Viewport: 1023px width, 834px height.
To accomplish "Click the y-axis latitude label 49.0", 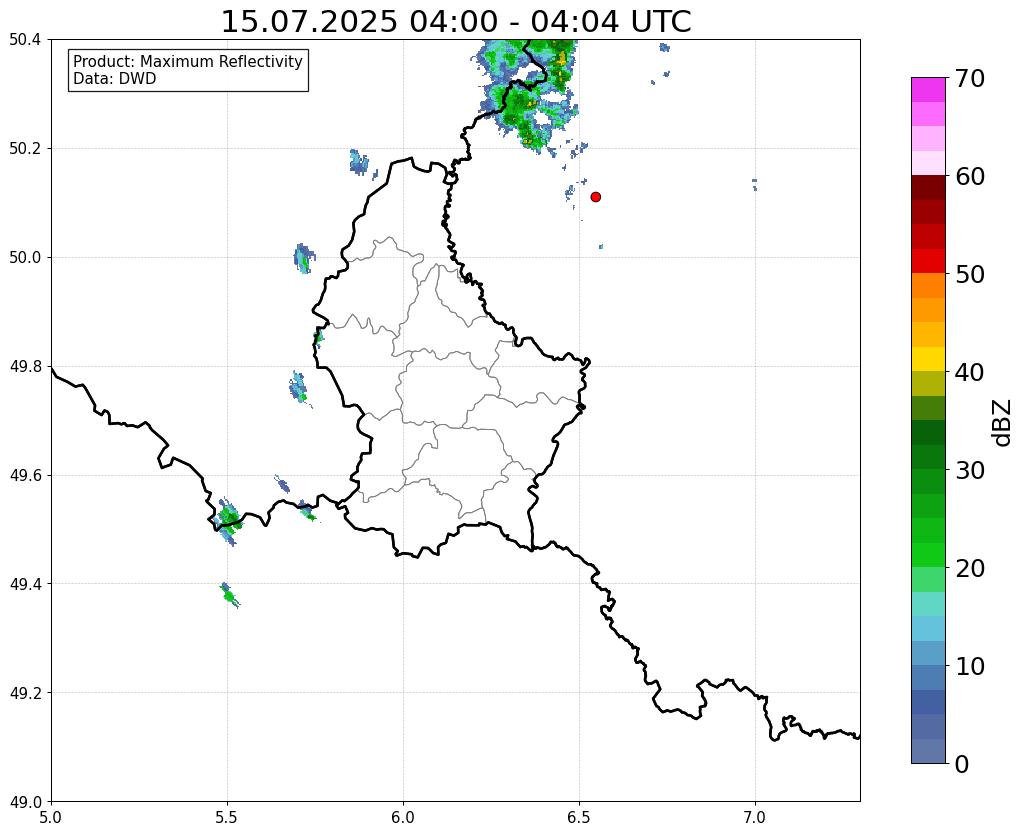I will 25,802.
